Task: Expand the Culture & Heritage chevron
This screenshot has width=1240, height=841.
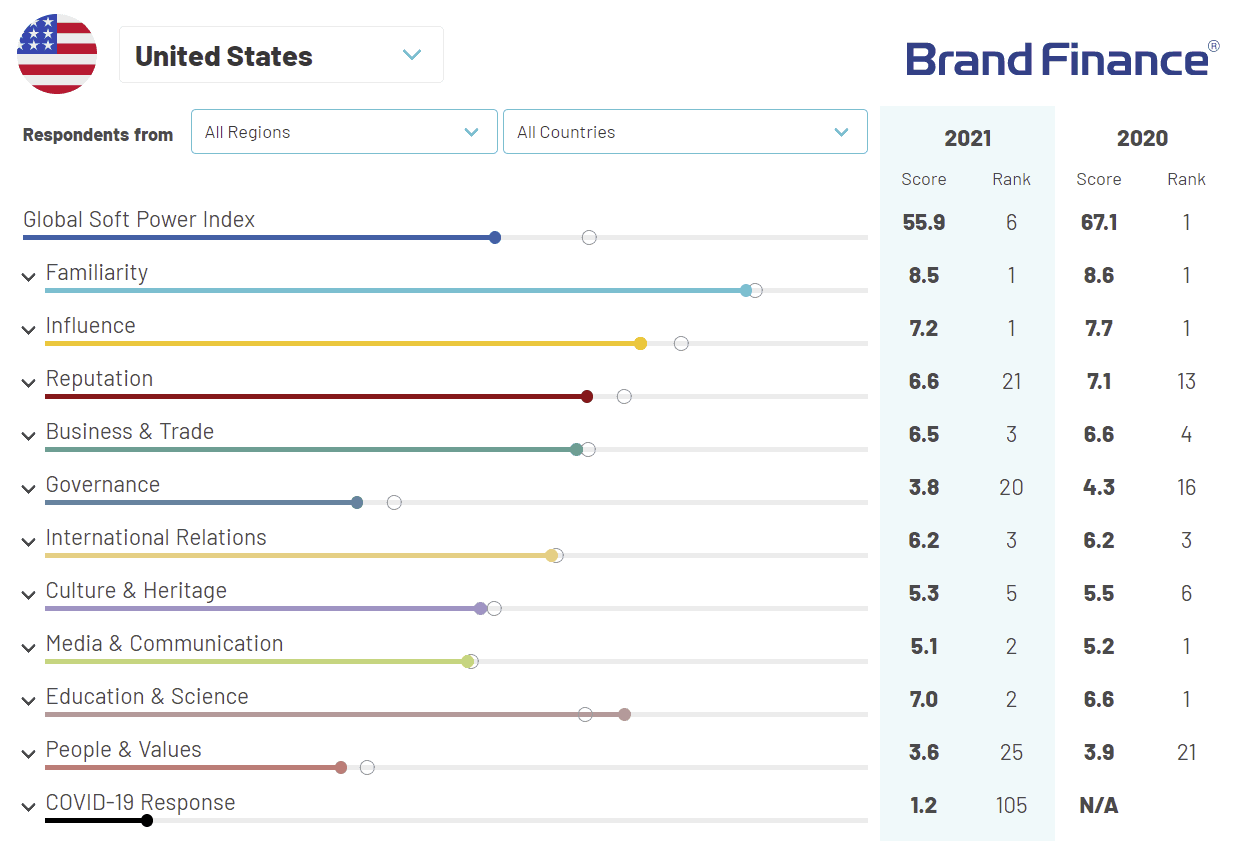Action: point(29,595)
